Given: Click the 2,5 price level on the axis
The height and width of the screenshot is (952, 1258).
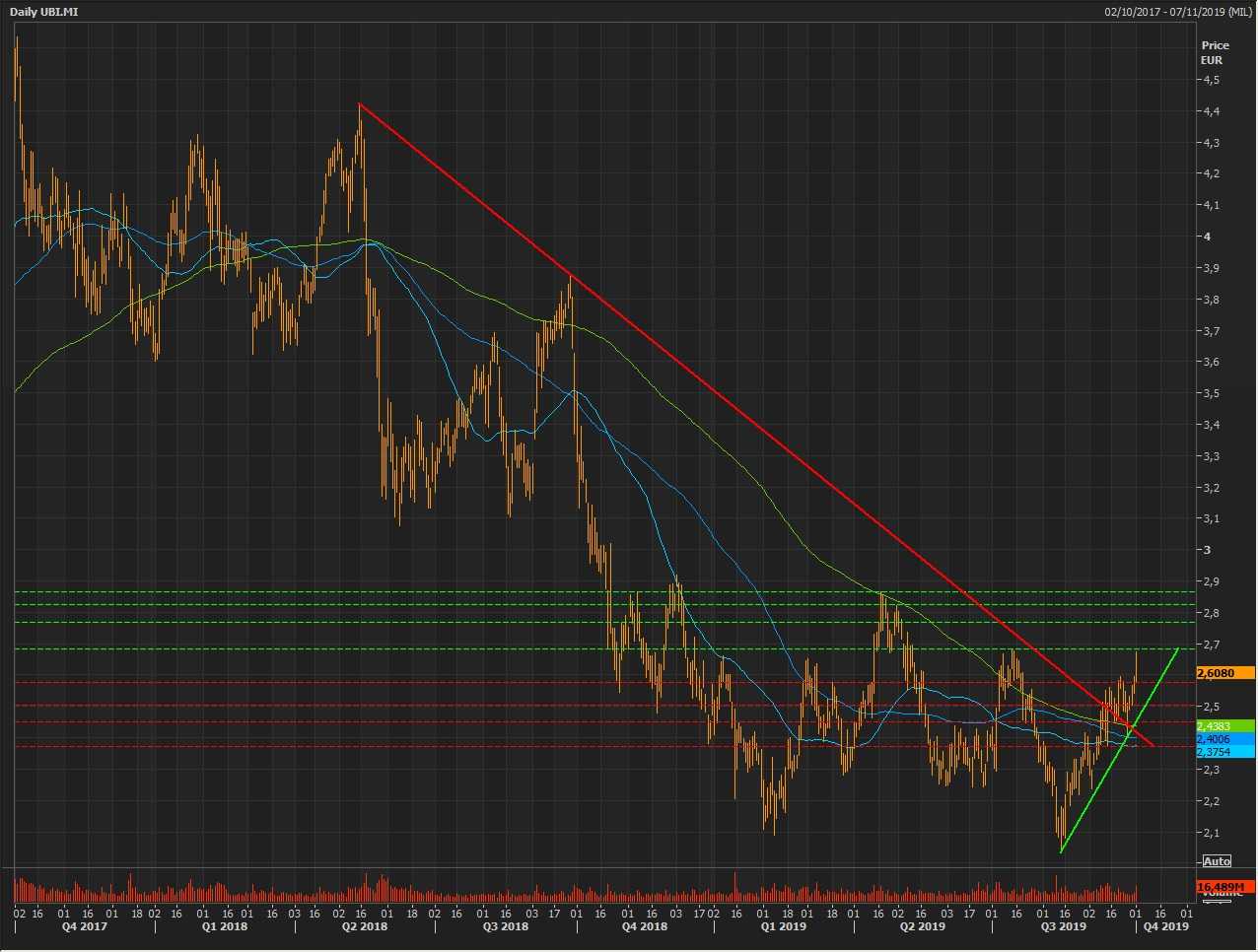Looking at the screenshot, I should click(x=1211, y=707).
